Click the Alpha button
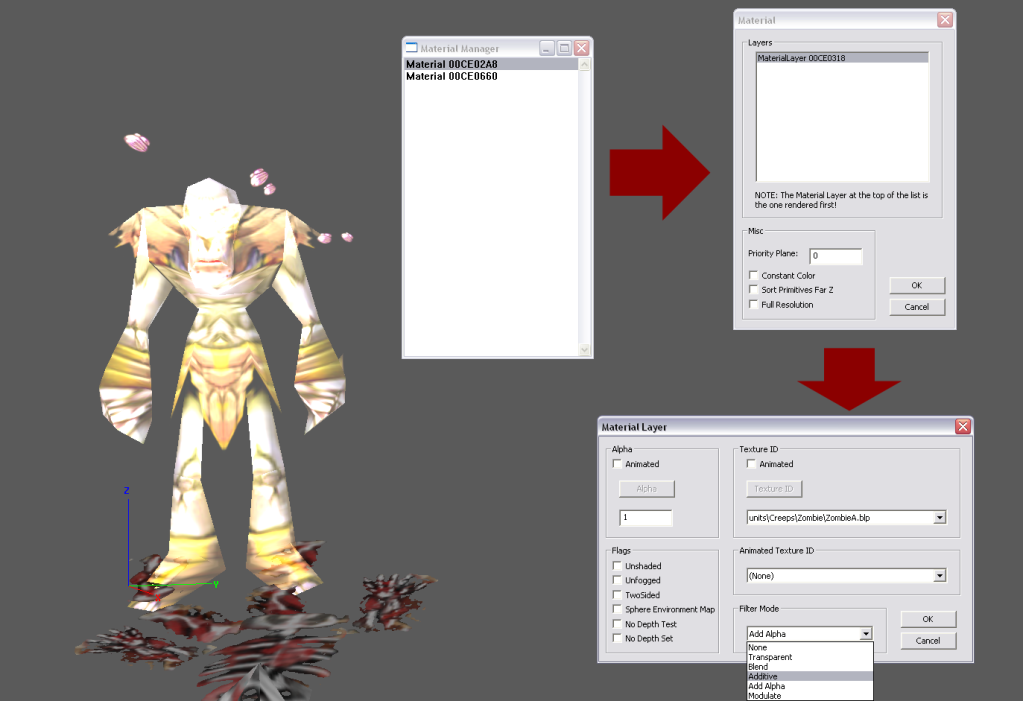Image resolution: width=1023 pixels, height=701 pixels. pyautogui.click(x=647, y=488)
